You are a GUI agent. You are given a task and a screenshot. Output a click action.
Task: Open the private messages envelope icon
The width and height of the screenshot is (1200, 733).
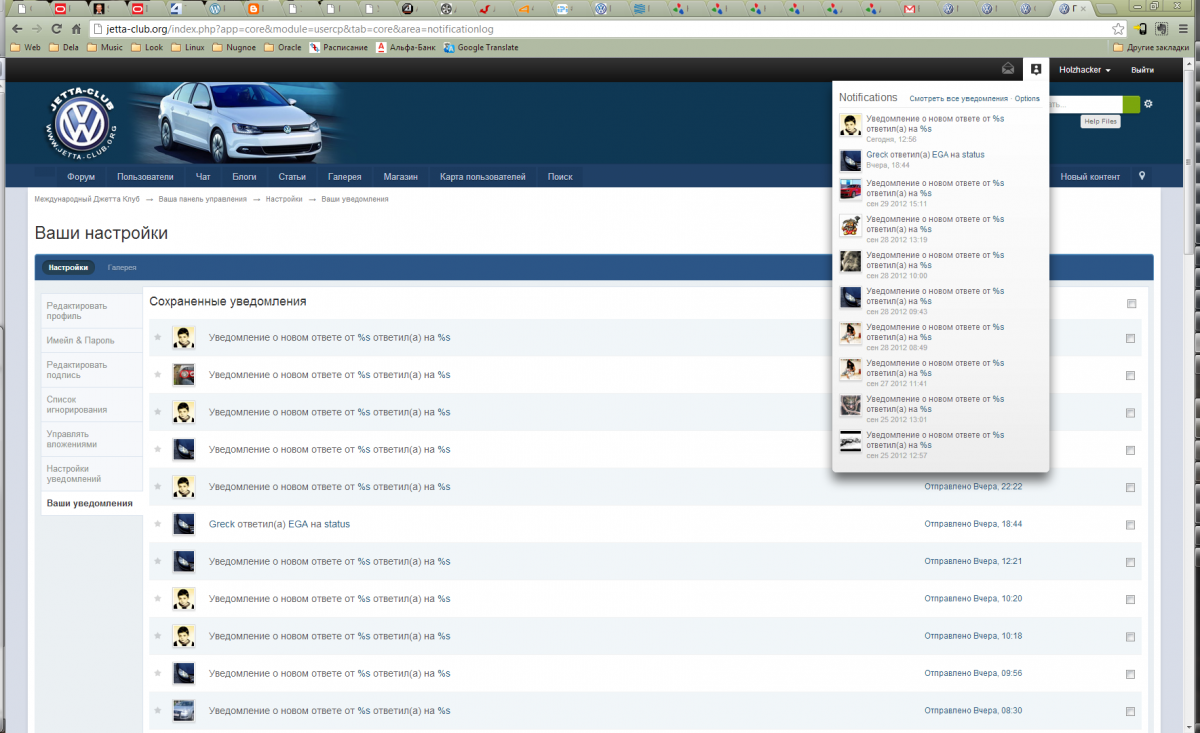tap(1008, 69)
